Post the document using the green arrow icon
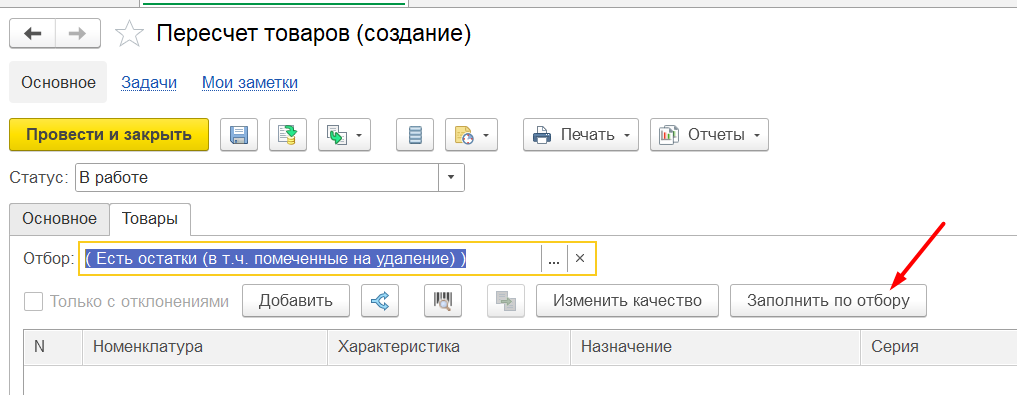Image resolution: width=1017 pixels, height=395 pixels. [x=287, y=135]
